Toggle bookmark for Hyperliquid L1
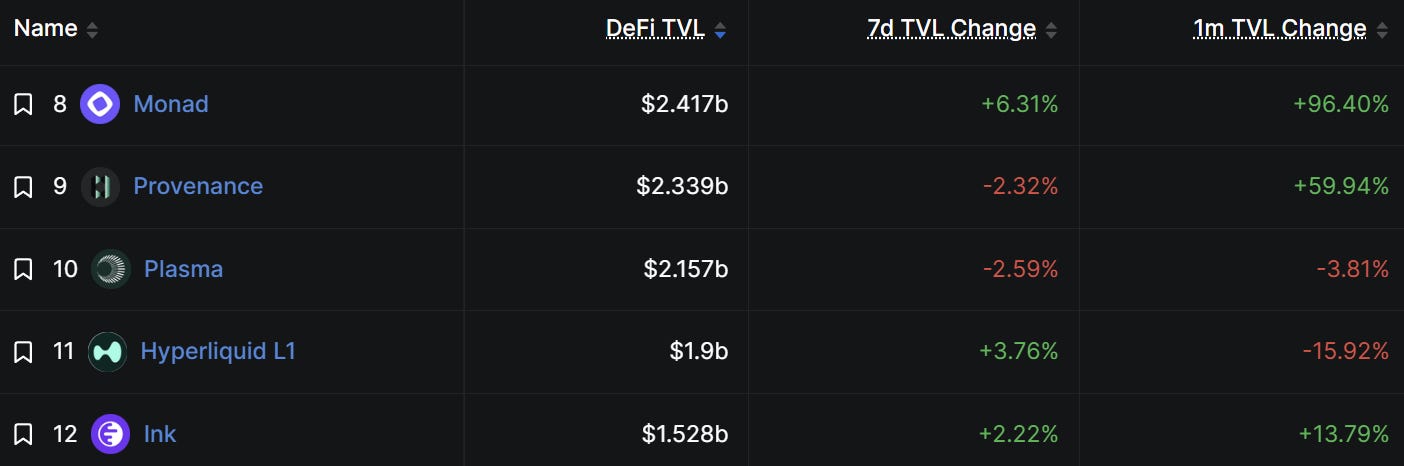 23,352
